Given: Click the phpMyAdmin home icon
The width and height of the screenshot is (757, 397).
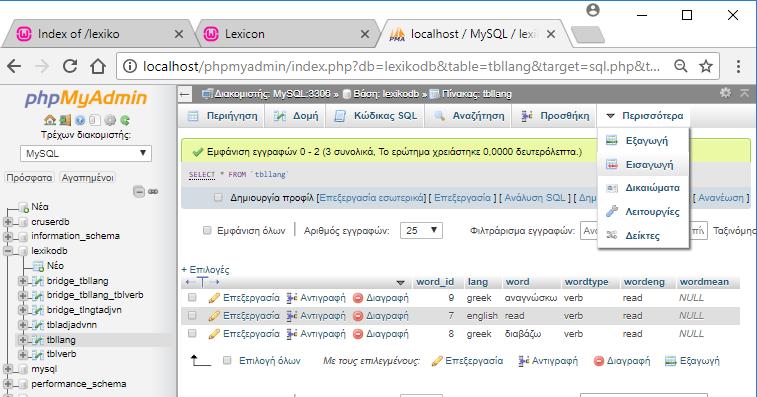Looking at the screenshot, I should click(x=49, y=120).
